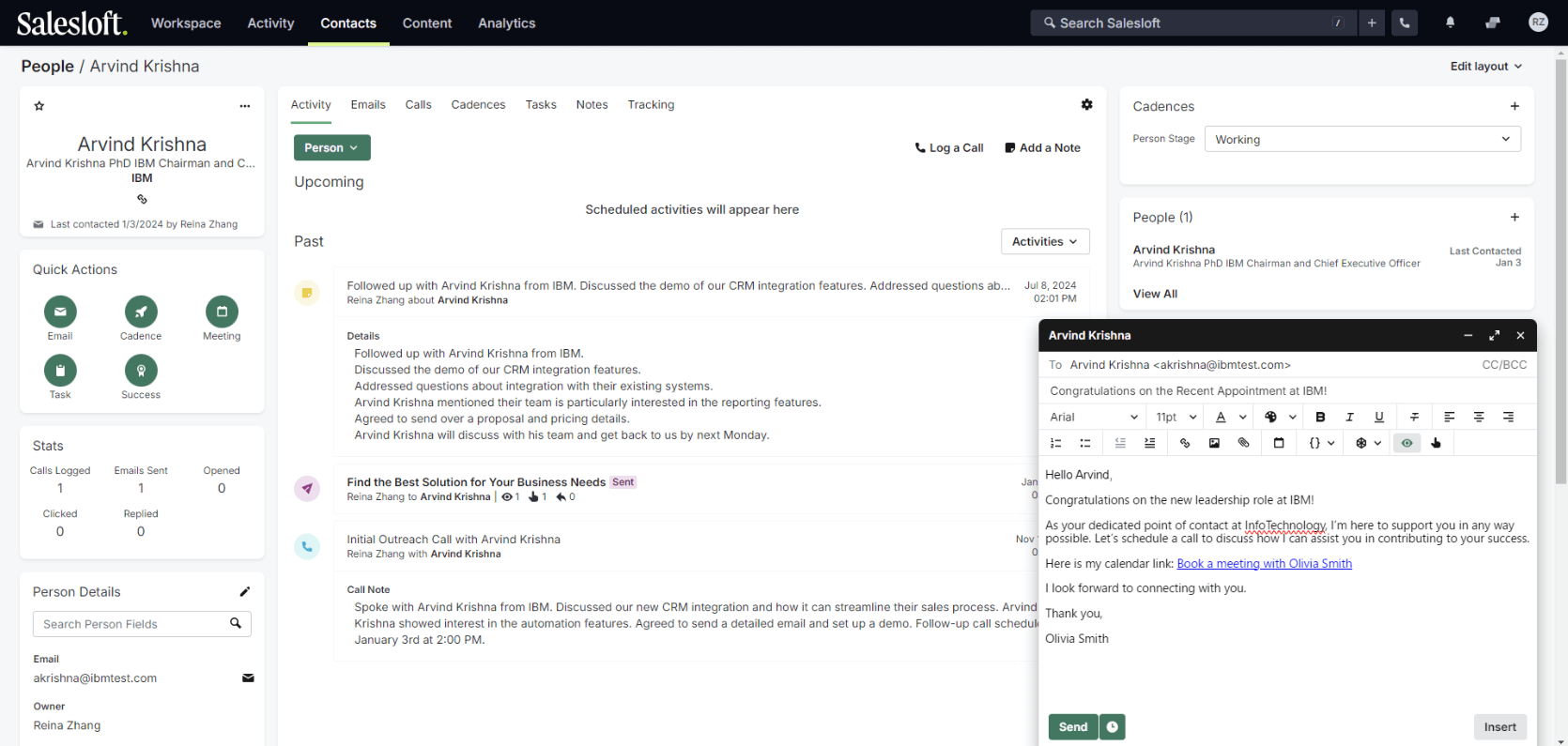
Task: Add a person with People plus icon
Action: 1514,217
